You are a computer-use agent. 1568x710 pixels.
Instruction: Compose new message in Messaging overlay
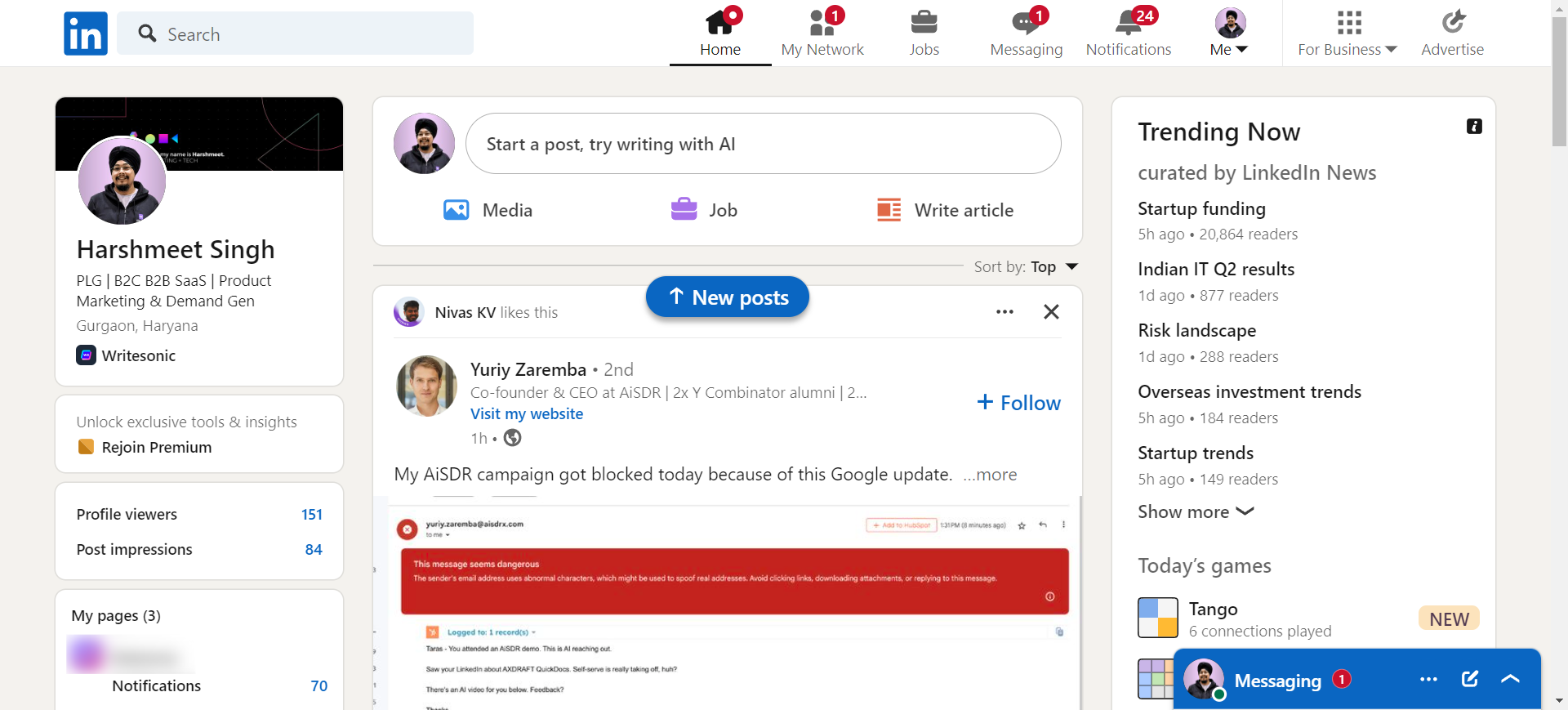point(1470,679)
